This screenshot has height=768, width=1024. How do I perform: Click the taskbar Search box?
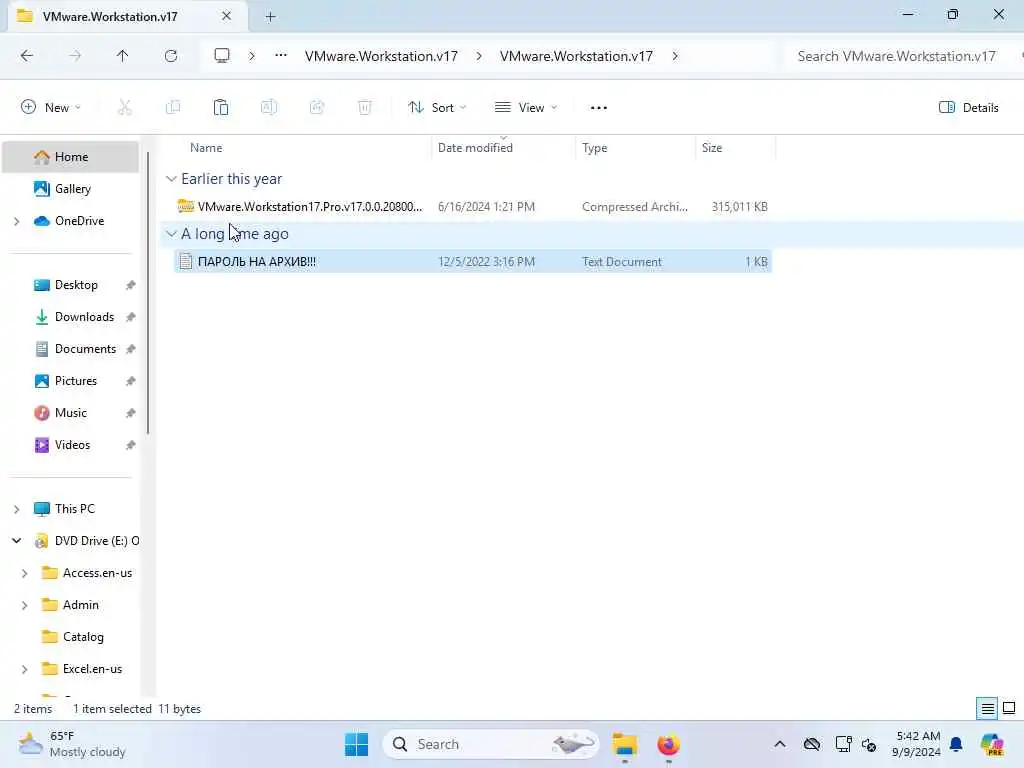click(490, 744)
